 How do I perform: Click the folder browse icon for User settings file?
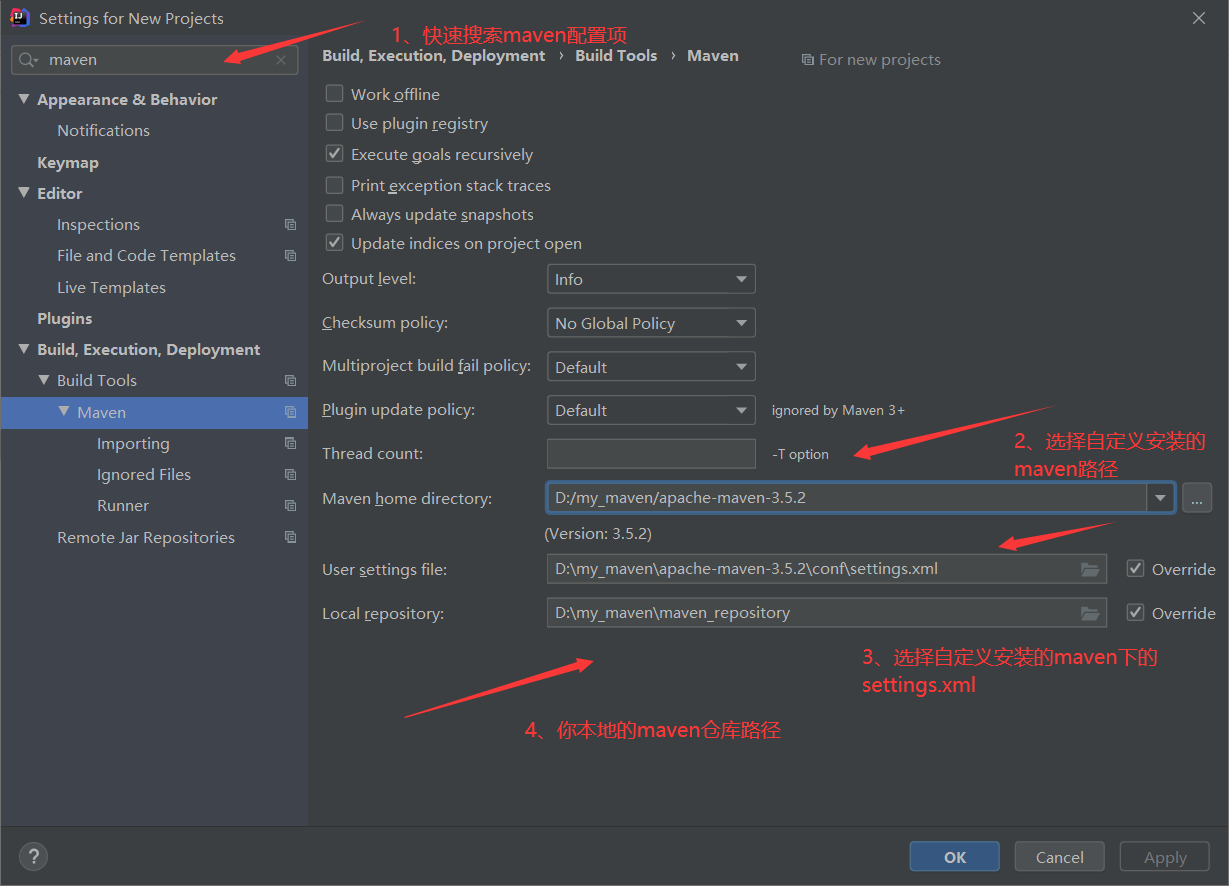[1090, 569]
